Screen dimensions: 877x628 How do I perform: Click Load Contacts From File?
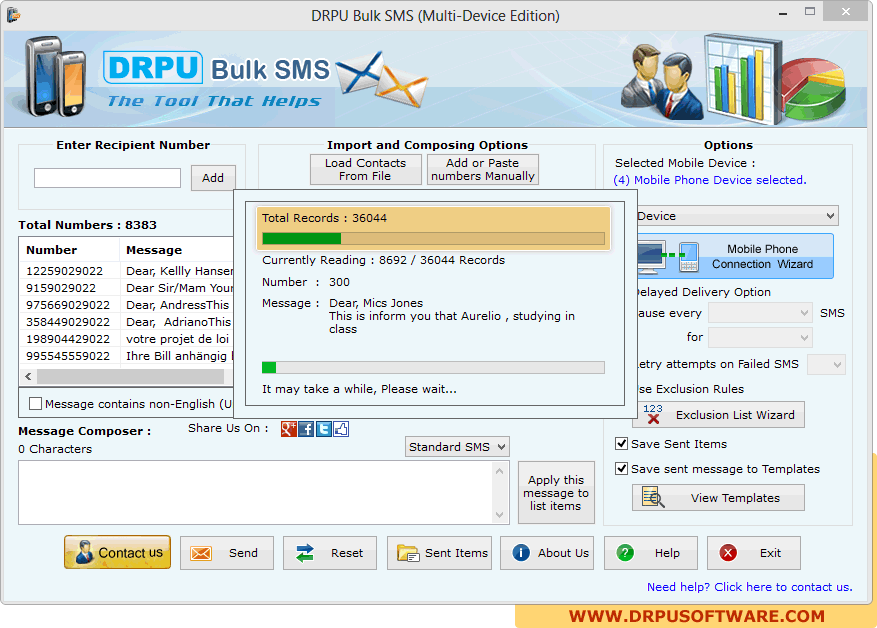pyautogui.click(x=365, y=169)
